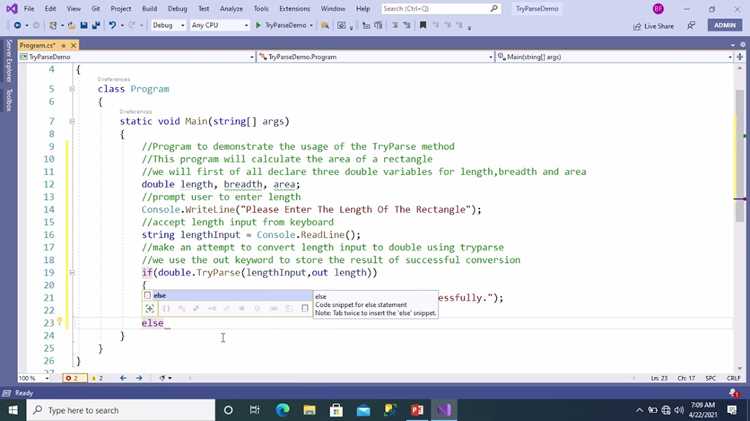This screenshot has height=421, width=750.
Task: Click the CRLF line ending indicator
Action: [x=734, y=378]
